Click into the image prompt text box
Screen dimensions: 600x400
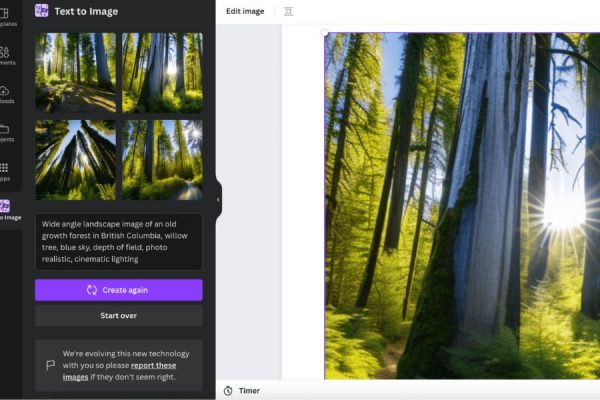click(x=118, y=240)
